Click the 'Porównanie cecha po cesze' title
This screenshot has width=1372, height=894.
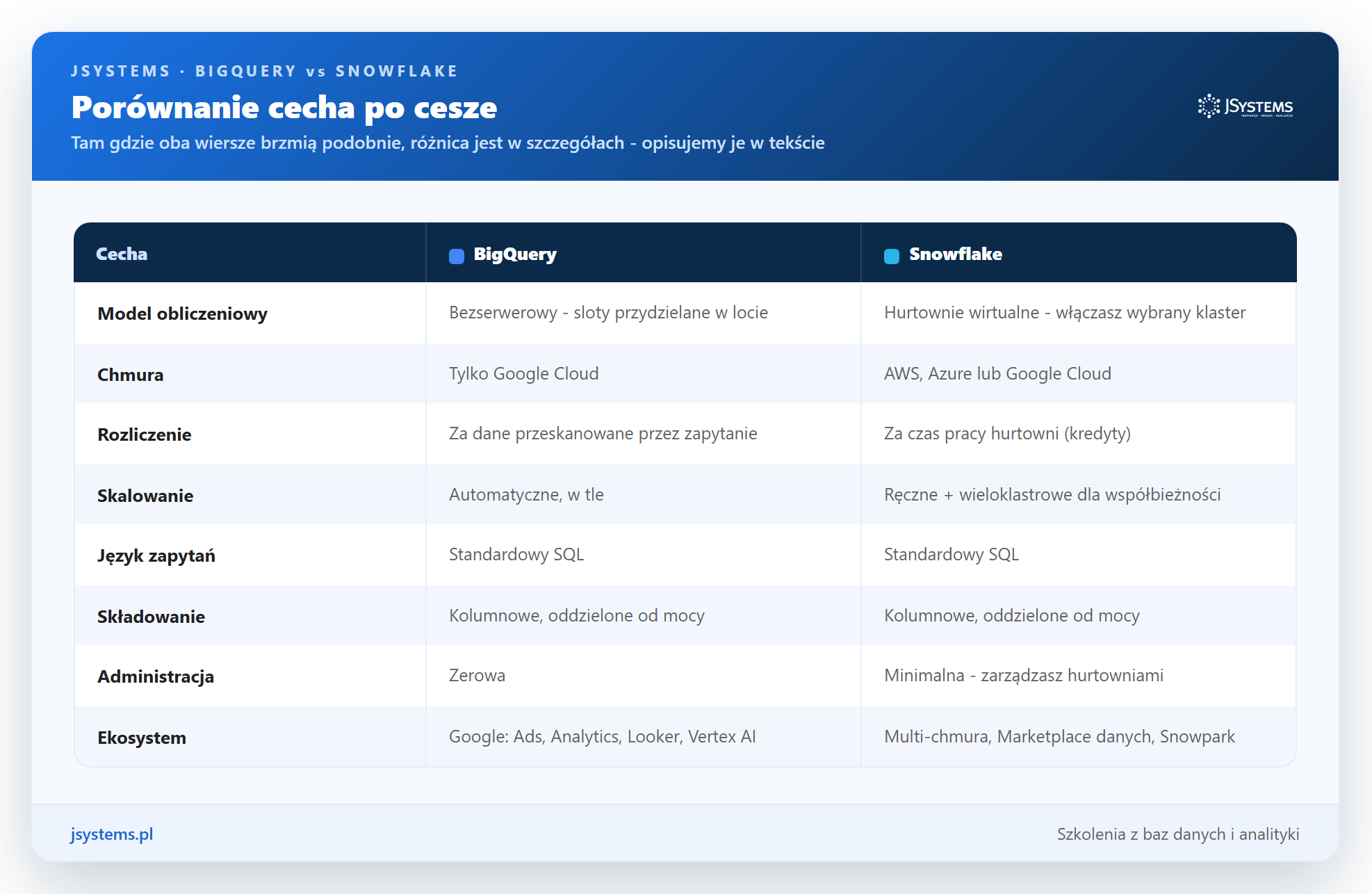tap(284, 108)
